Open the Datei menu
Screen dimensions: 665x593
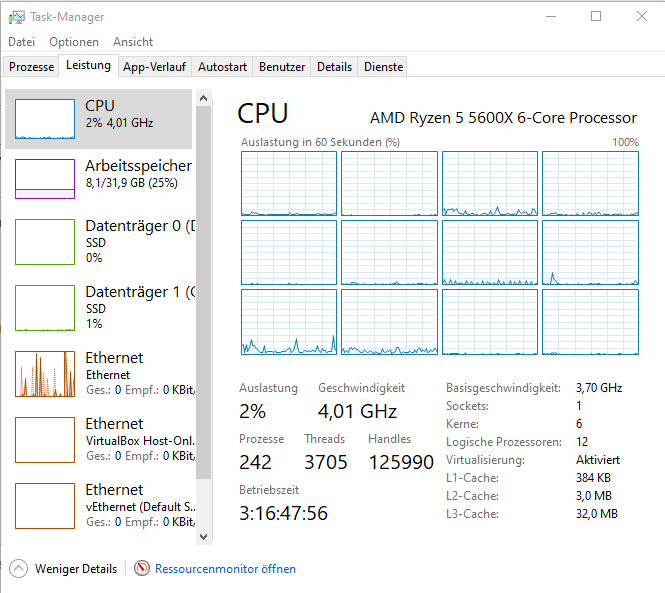point(21,42)
